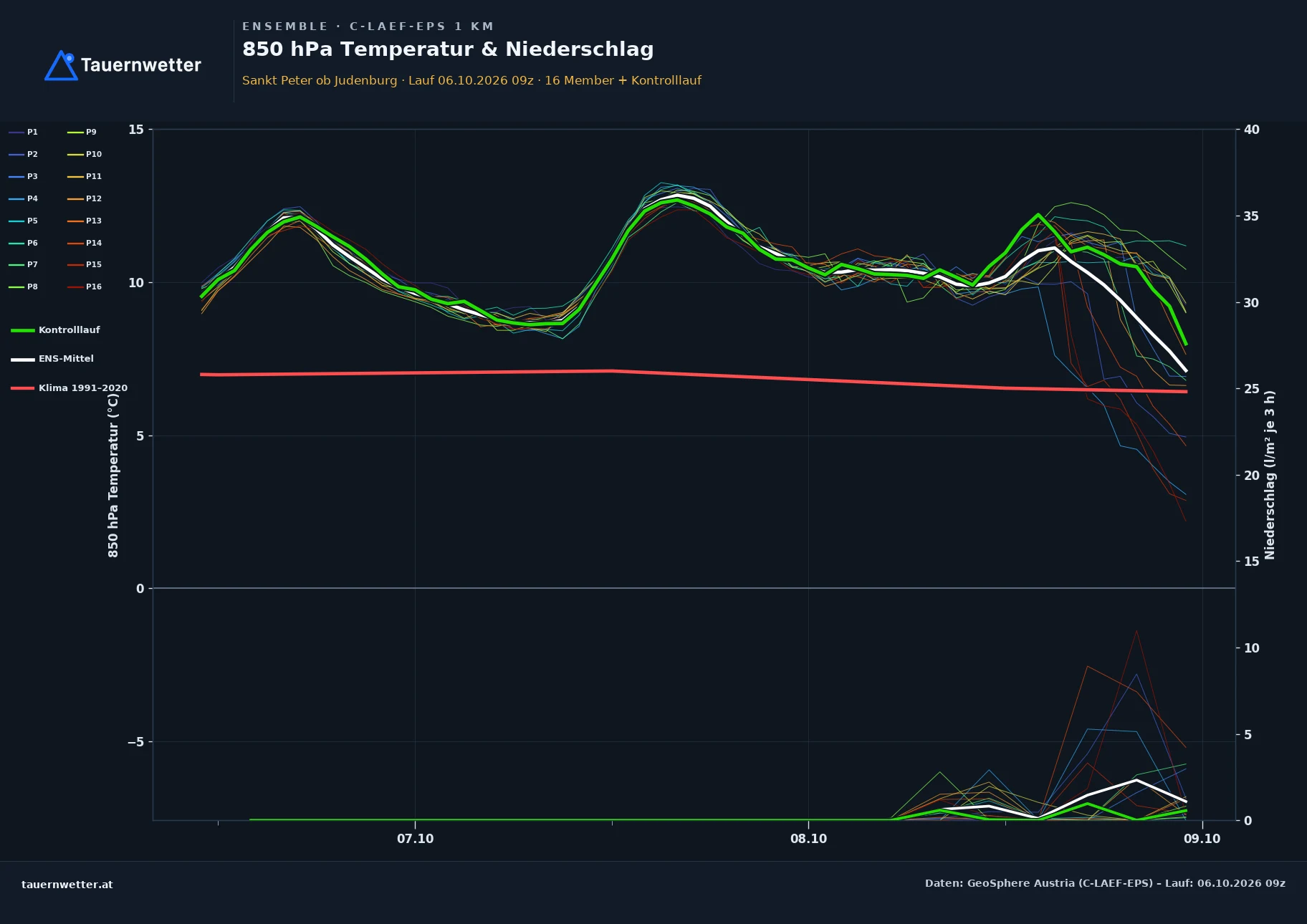This screenshot has width=1307, height=924.
Task: Click the Niederschlag (l/m² je 3 h) axis title
Action: pyautogui.click(x=1270, y=475)
